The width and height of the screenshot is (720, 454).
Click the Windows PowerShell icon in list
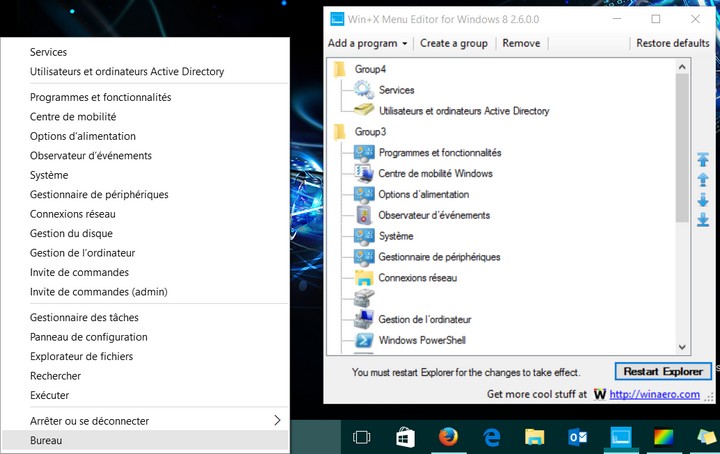(364, 340)
